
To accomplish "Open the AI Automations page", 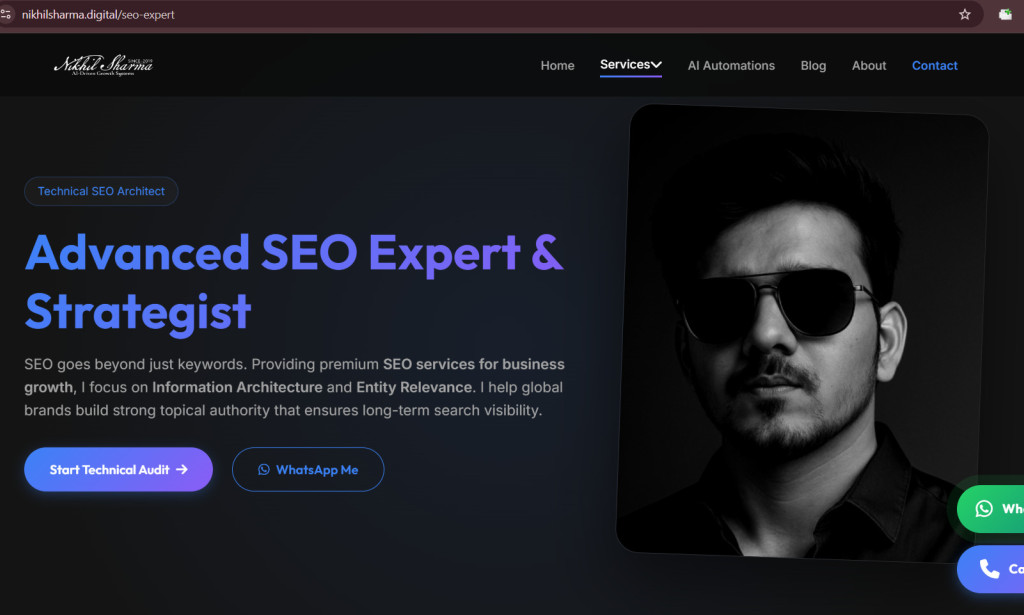I will pos(731,65).
